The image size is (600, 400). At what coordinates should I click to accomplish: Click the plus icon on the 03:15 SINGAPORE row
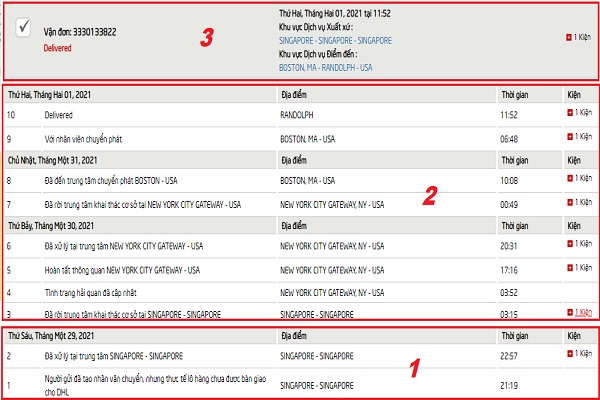570,313
